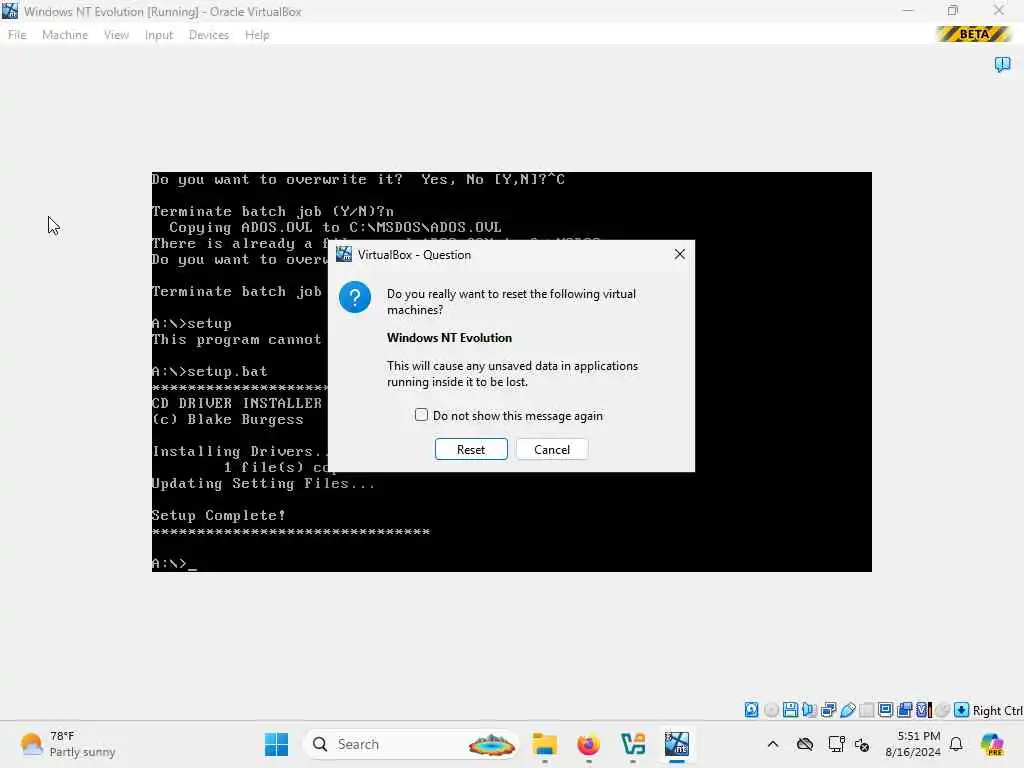Click the keyboard capture arrow indicator
The height and width of the screenshot is (768, 1024).
961,710
